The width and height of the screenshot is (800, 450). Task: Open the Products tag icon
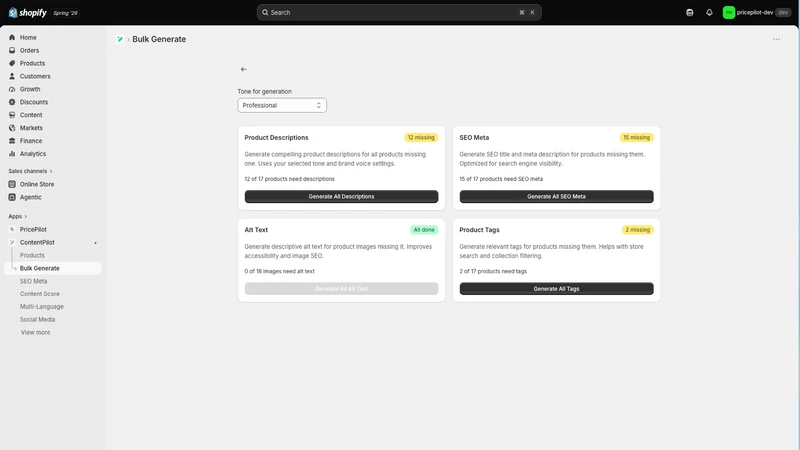[12, 63]
